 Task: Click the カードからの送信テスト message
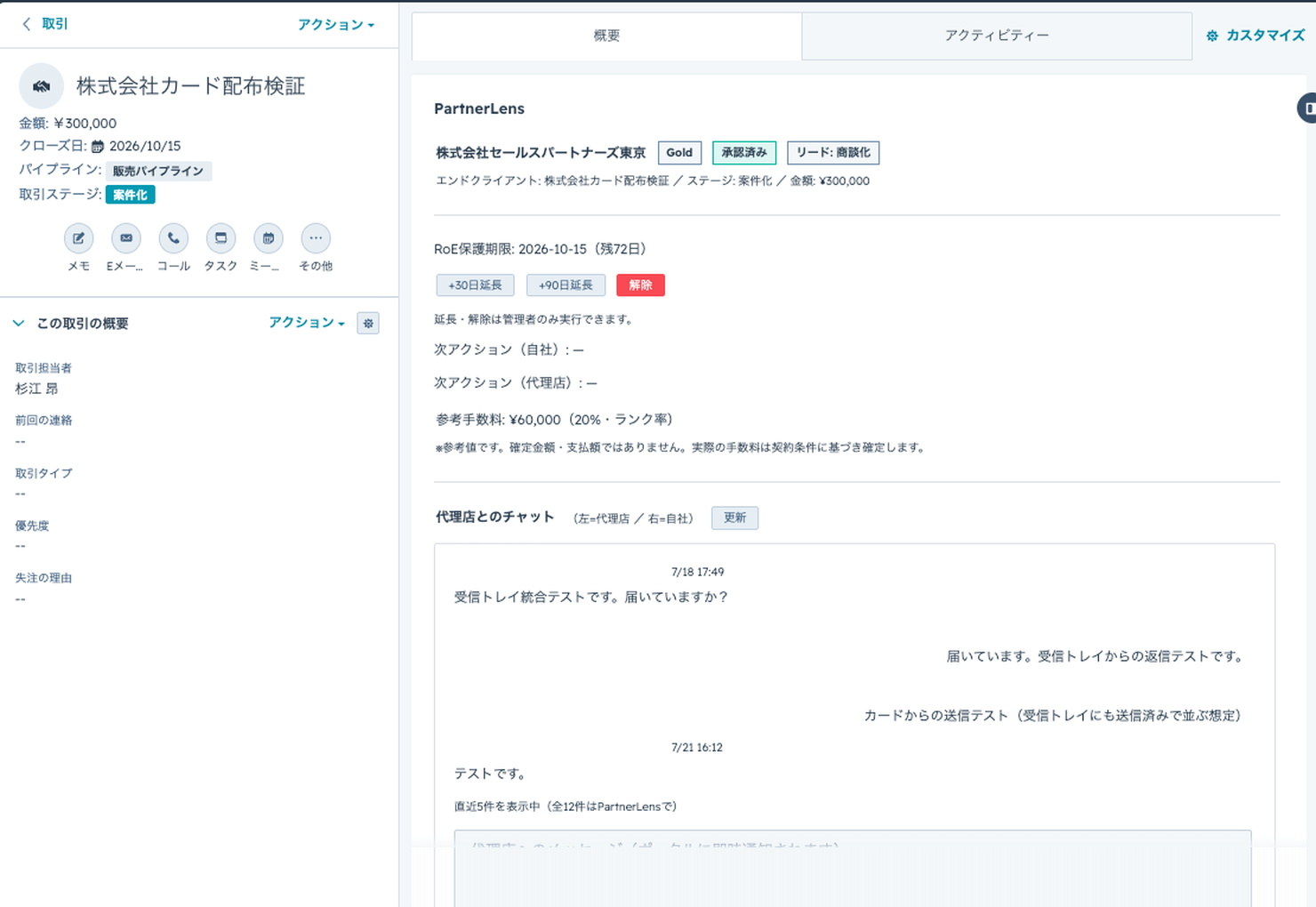[1053, 715]
